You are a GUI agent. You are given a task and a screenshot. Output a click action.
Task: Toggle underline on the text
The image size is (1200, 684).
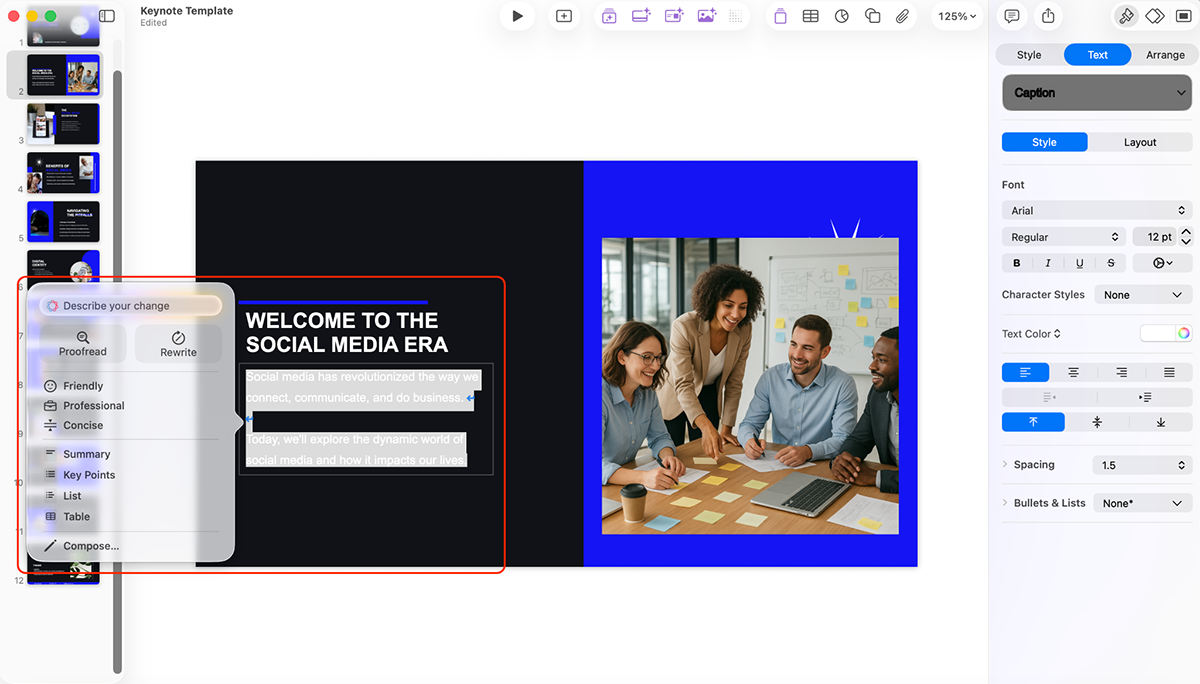[1079, 262]
